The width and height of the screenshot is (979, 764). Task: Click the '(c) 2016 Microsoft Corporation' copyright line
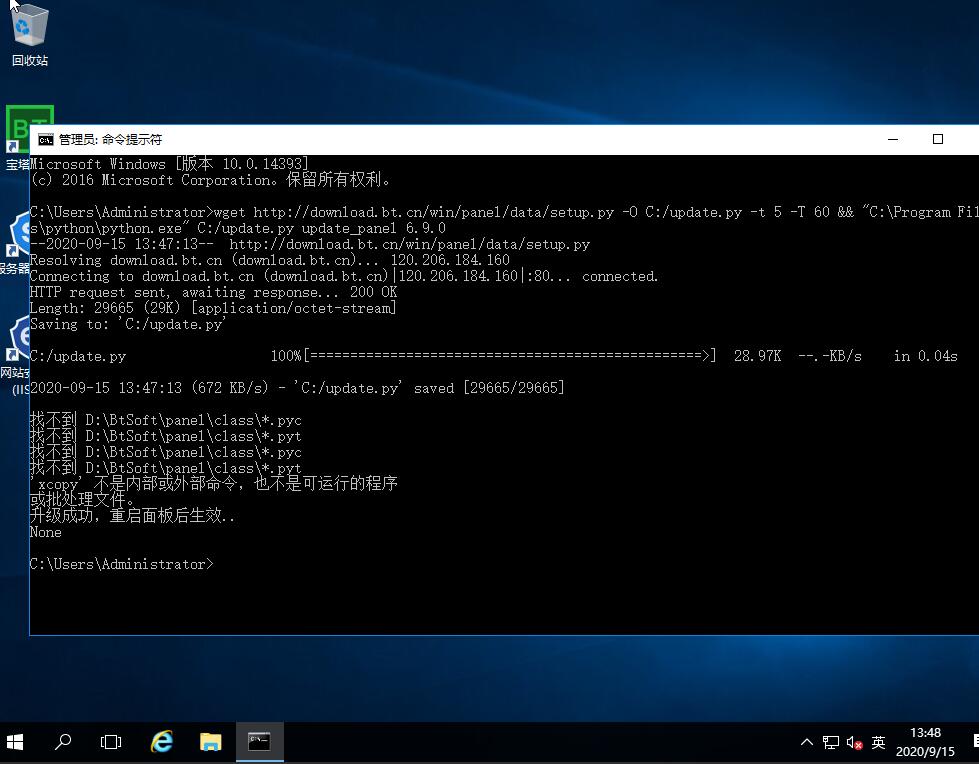(x=211, y=180)
